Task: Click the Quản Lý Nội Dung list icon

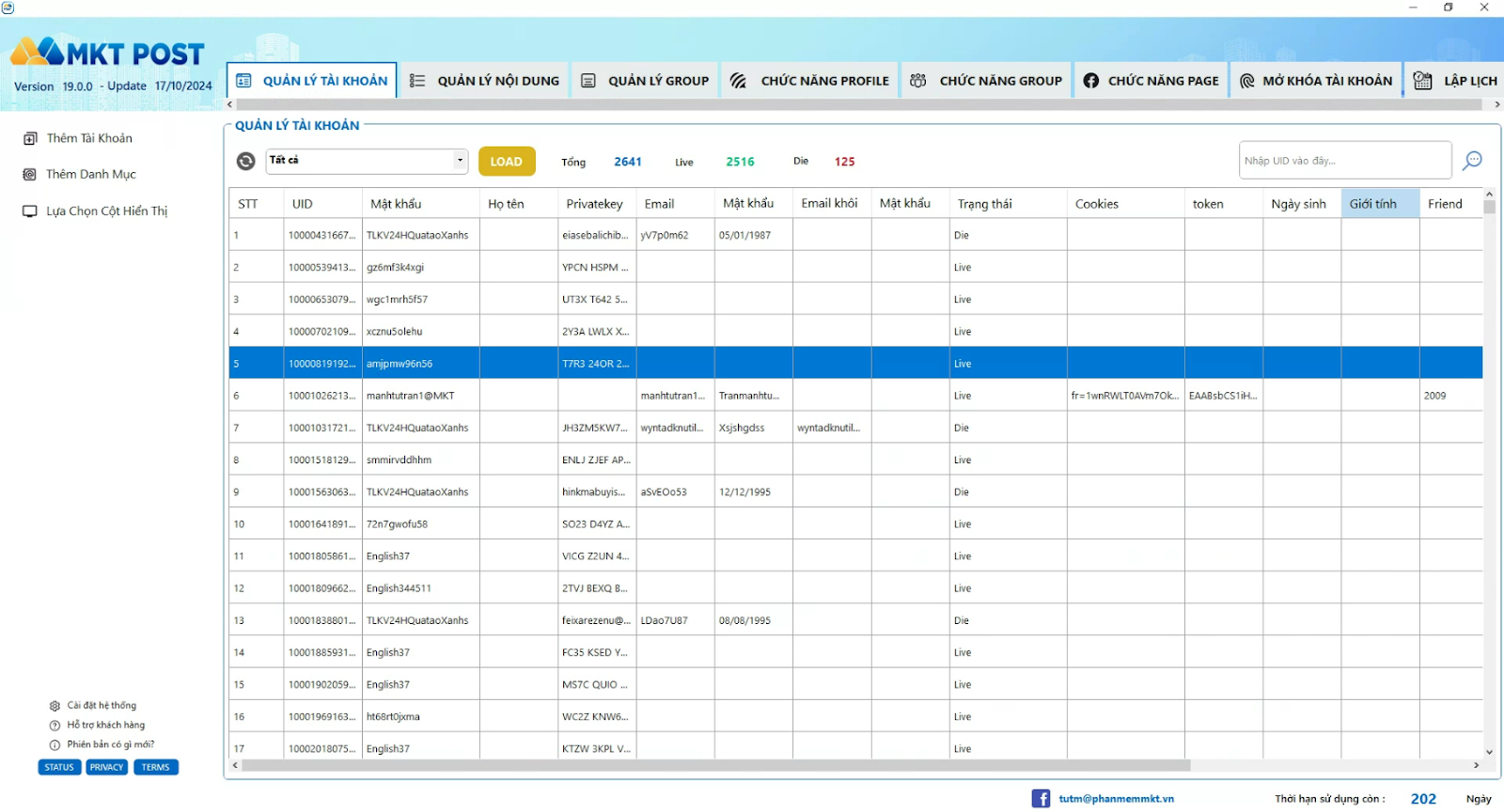Action: 418,81
